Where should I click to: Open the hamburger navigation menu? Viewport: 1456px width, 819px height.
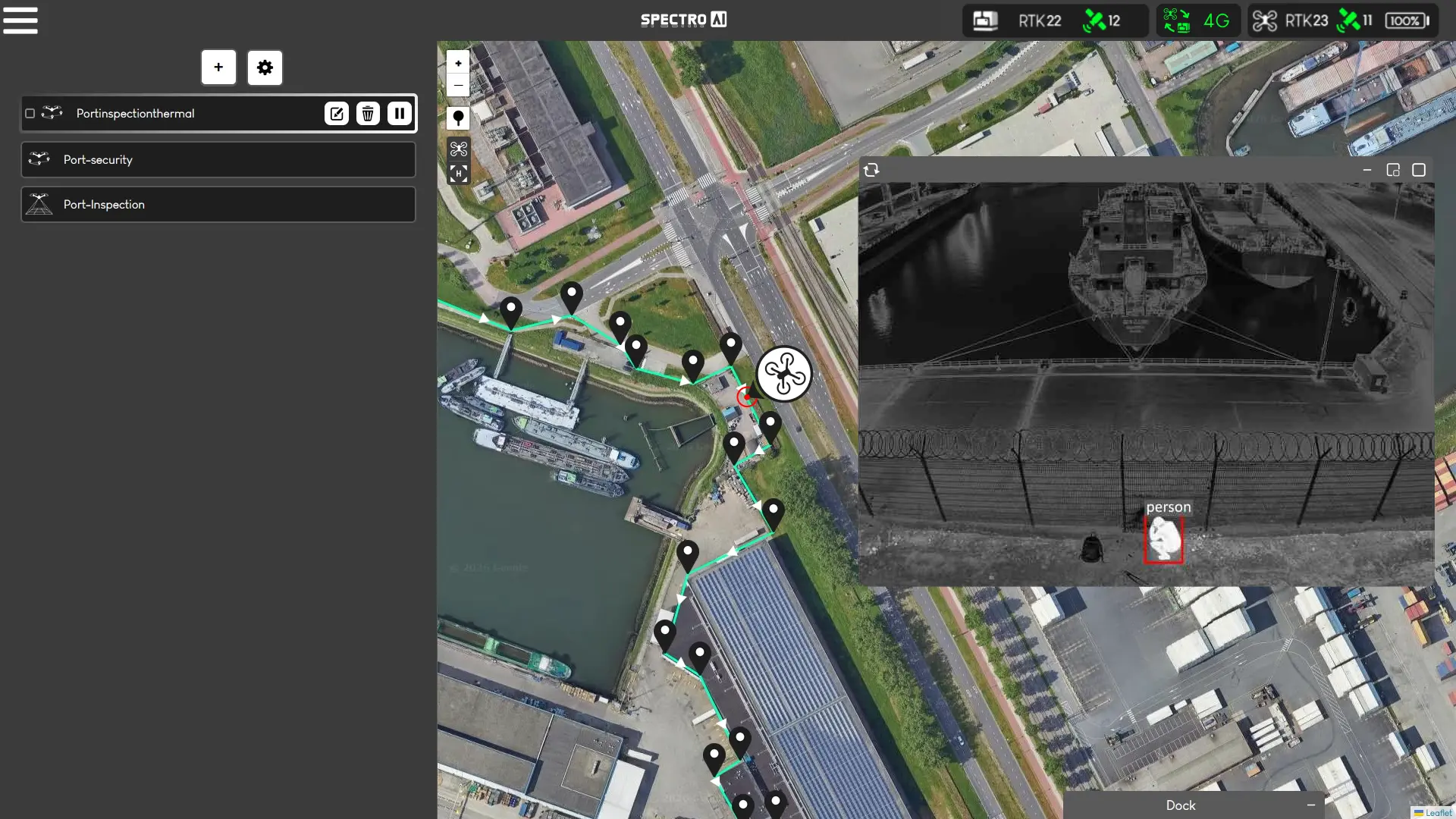coord(20,20)
